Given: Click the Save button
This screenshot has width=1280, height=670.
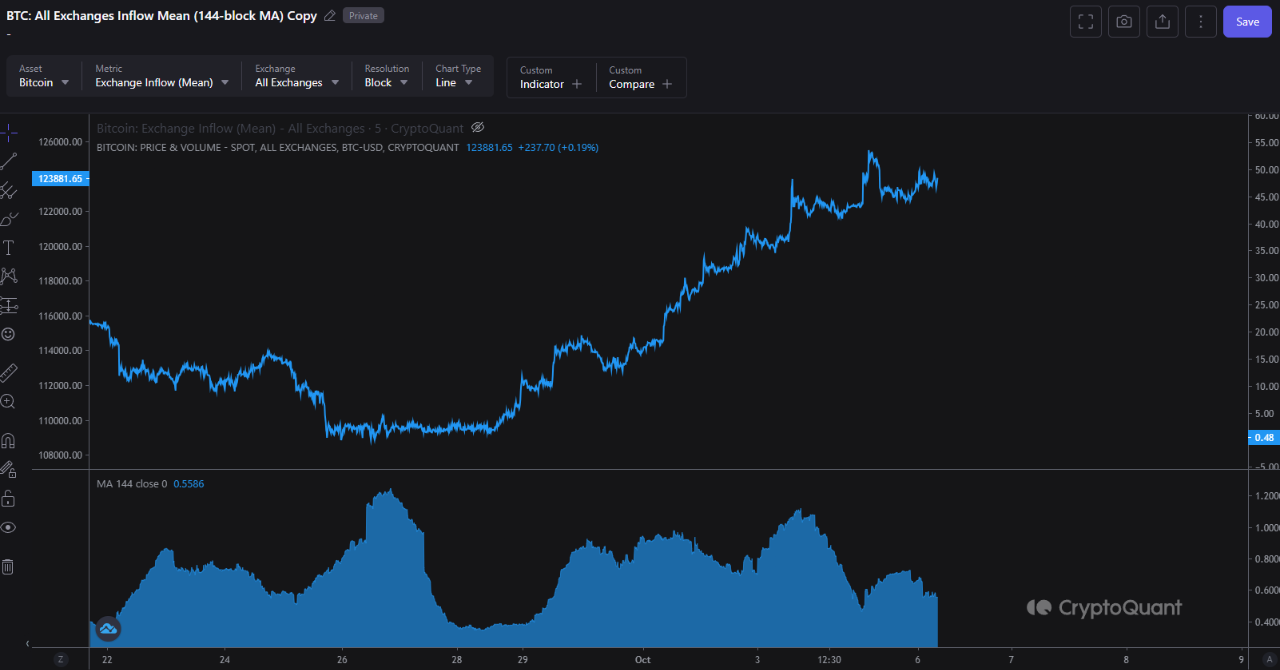Looking at the screenshot, I should (x=1247, y=22).
